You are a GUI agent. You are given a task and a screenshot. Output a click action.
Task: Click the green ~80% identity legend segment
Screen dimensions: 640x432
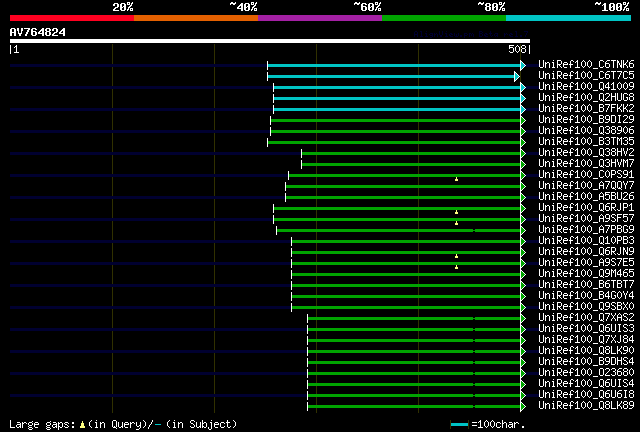tap(444, 18)
